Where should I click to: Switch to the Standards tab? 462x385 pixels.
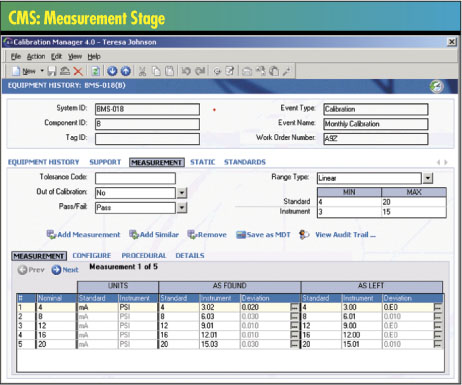pyautogui.click(x=245, y=162)
